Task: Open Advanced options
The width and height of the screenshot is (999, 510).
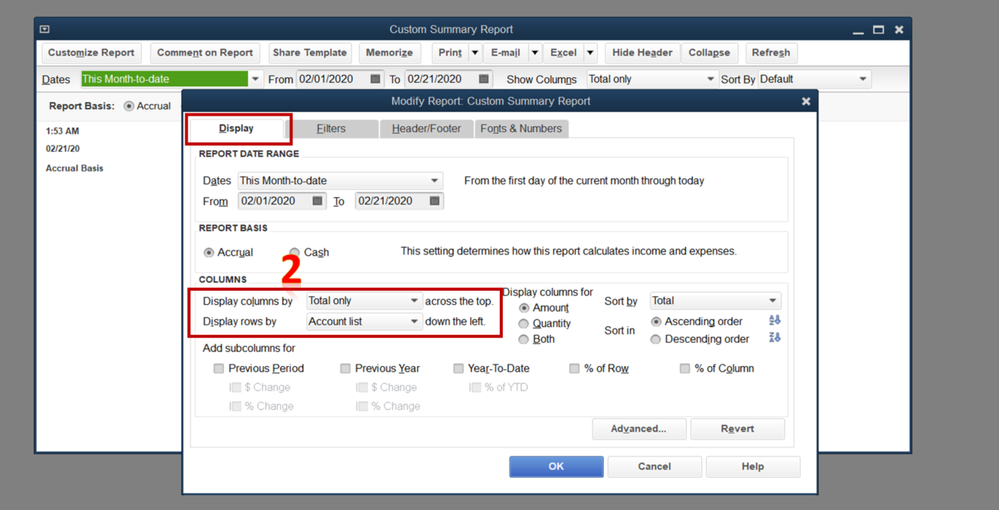Action: (x=639, y=429)
